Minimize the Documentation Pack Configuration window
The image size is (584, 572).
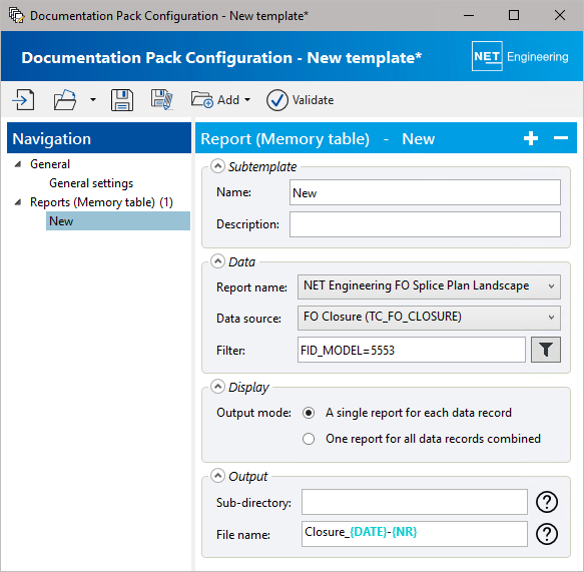tap(469, 16)
